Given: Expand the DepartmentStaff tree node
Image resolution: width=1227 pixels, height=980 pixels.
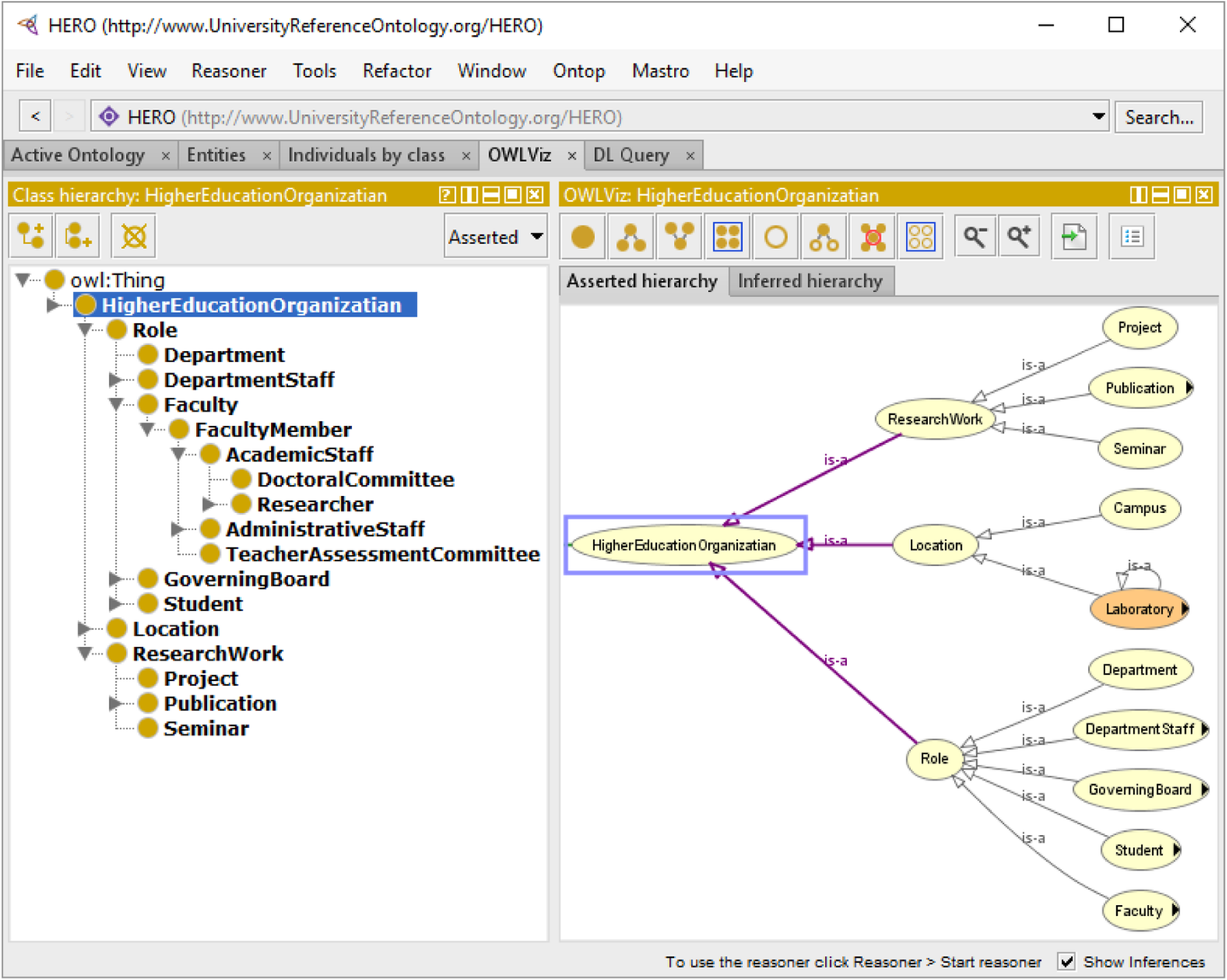Looking at the screenshot, I should [x=116, y=379].
